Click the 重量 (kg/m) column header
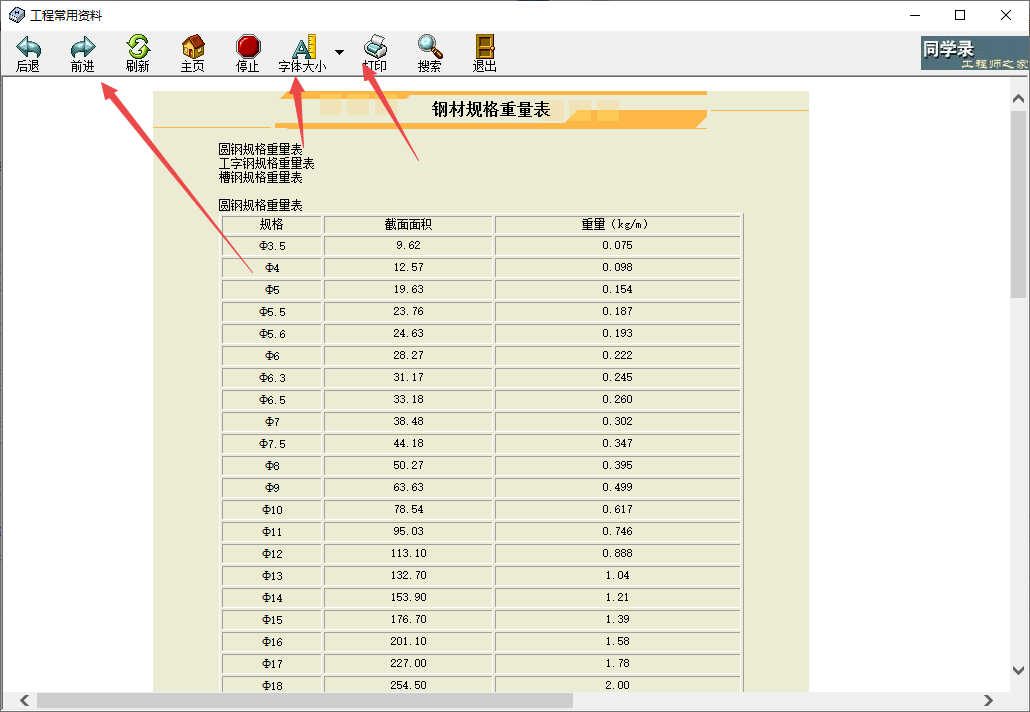The height and width of the screenshot is (712, 1030). click(x=617, y=224)
